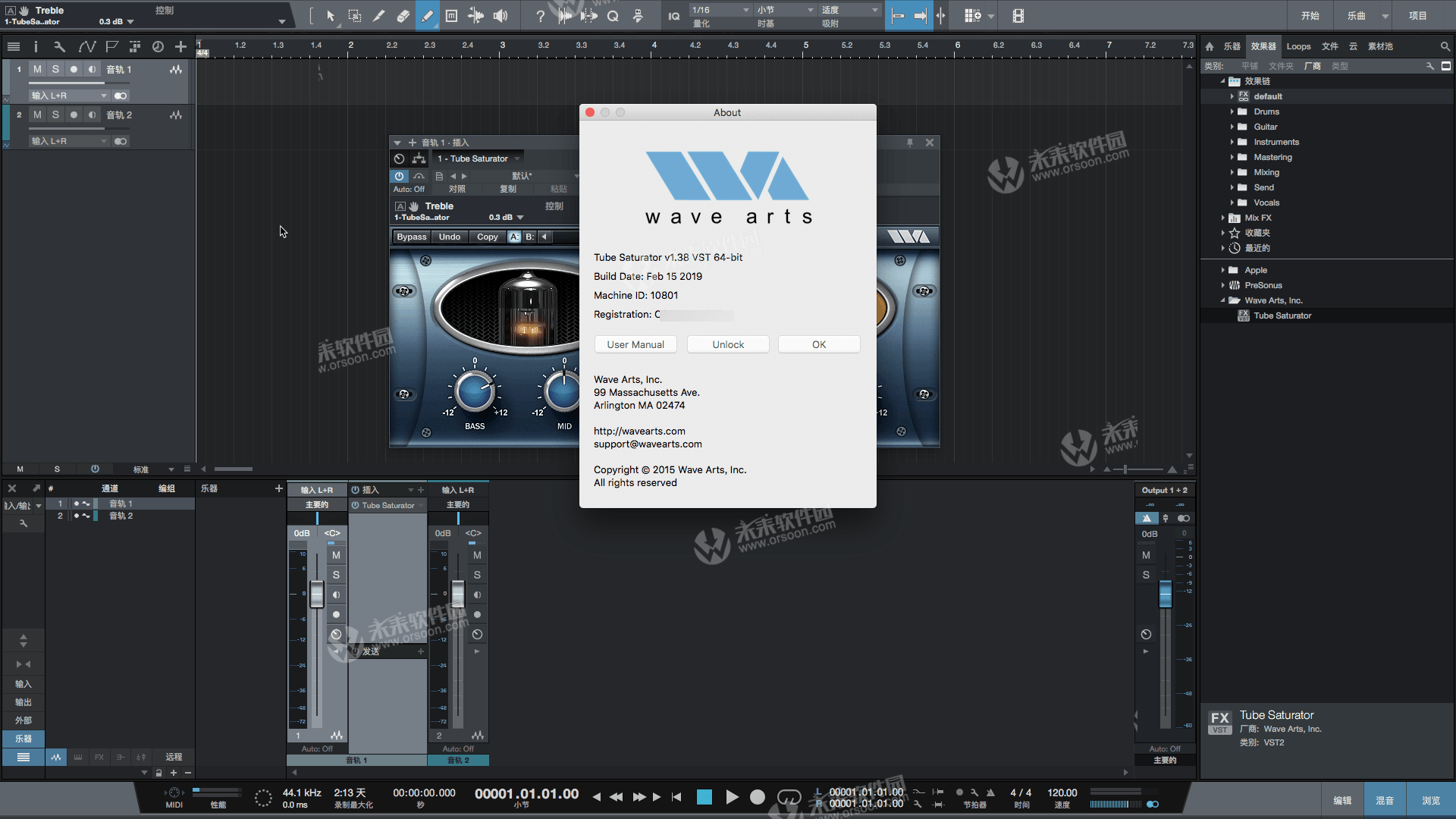Solo track 音轨 2
This screenshot has height=819, width=1456.
55,115
